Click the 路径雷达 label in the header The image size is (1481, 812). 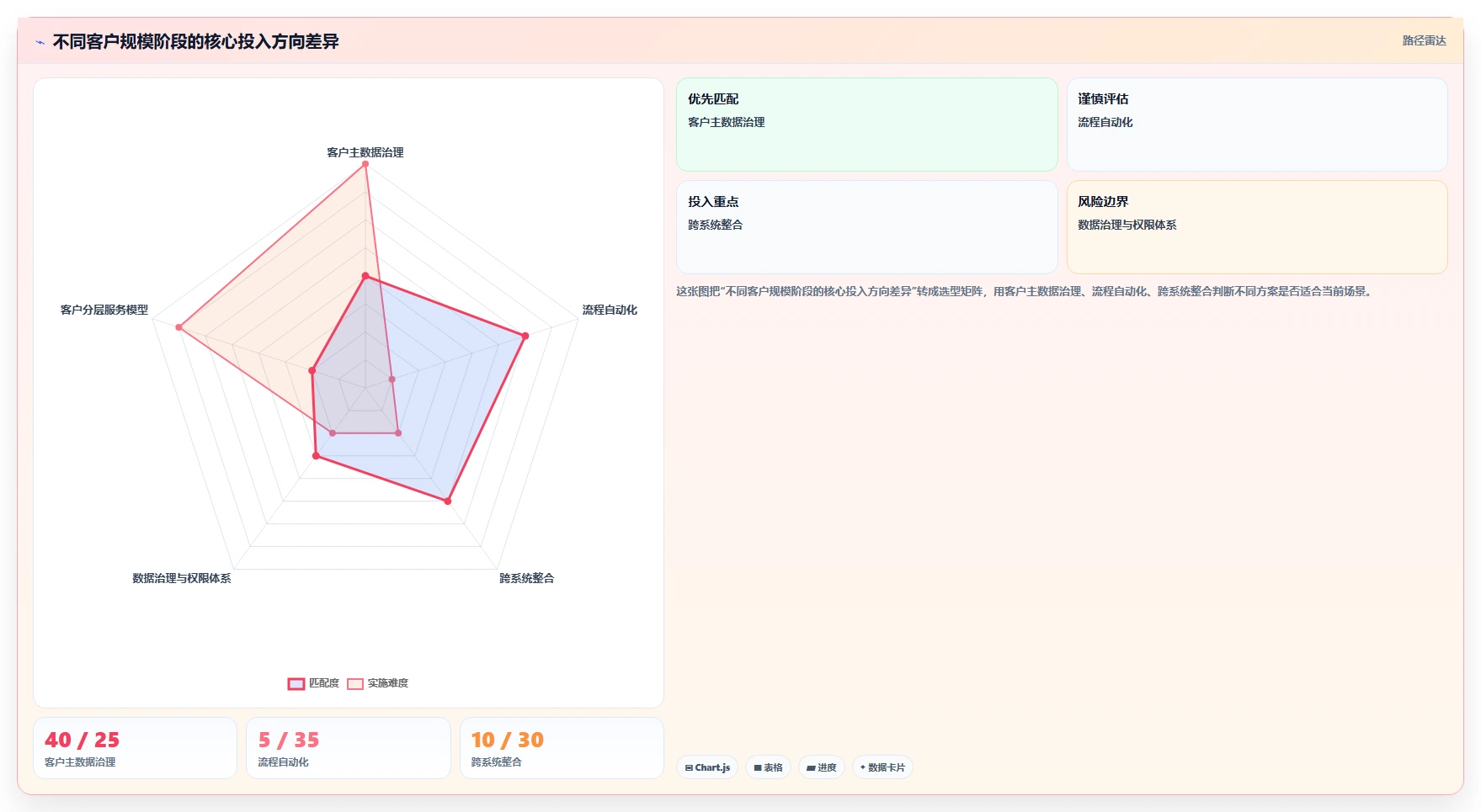pos(1424,40)
